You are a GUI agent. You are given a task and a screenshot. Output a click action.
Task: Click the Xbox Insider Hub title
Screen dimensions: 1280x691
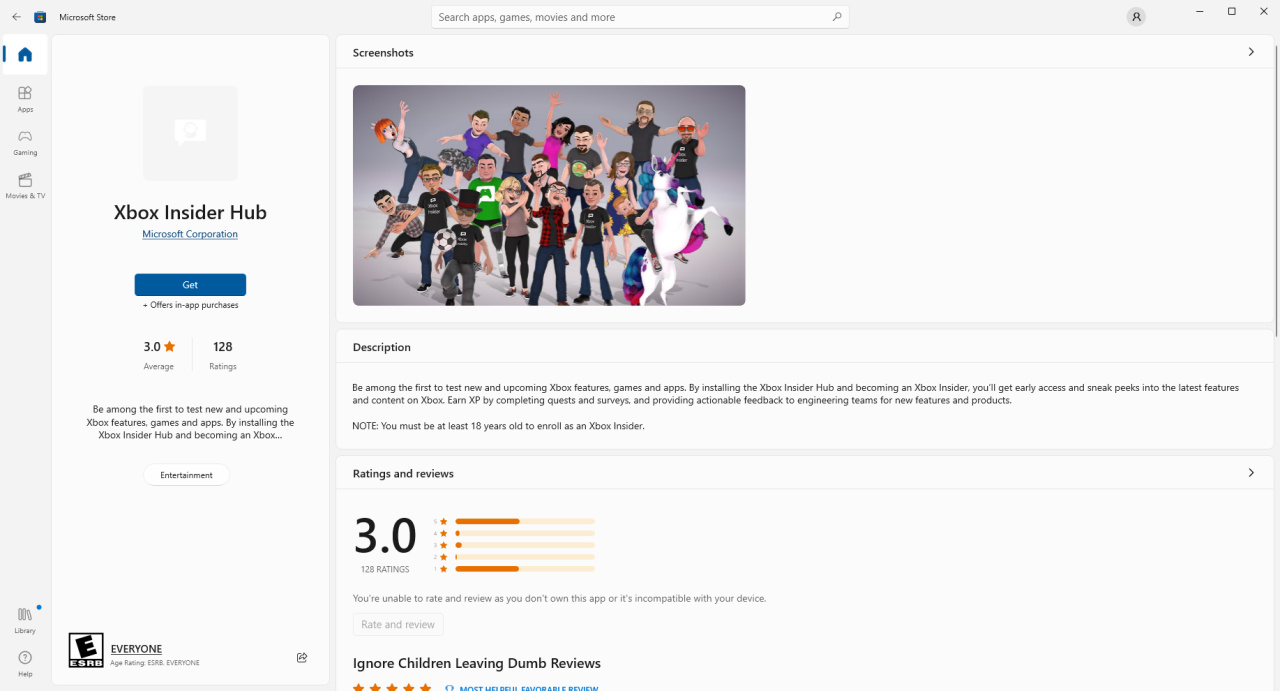tap(190, 212)
